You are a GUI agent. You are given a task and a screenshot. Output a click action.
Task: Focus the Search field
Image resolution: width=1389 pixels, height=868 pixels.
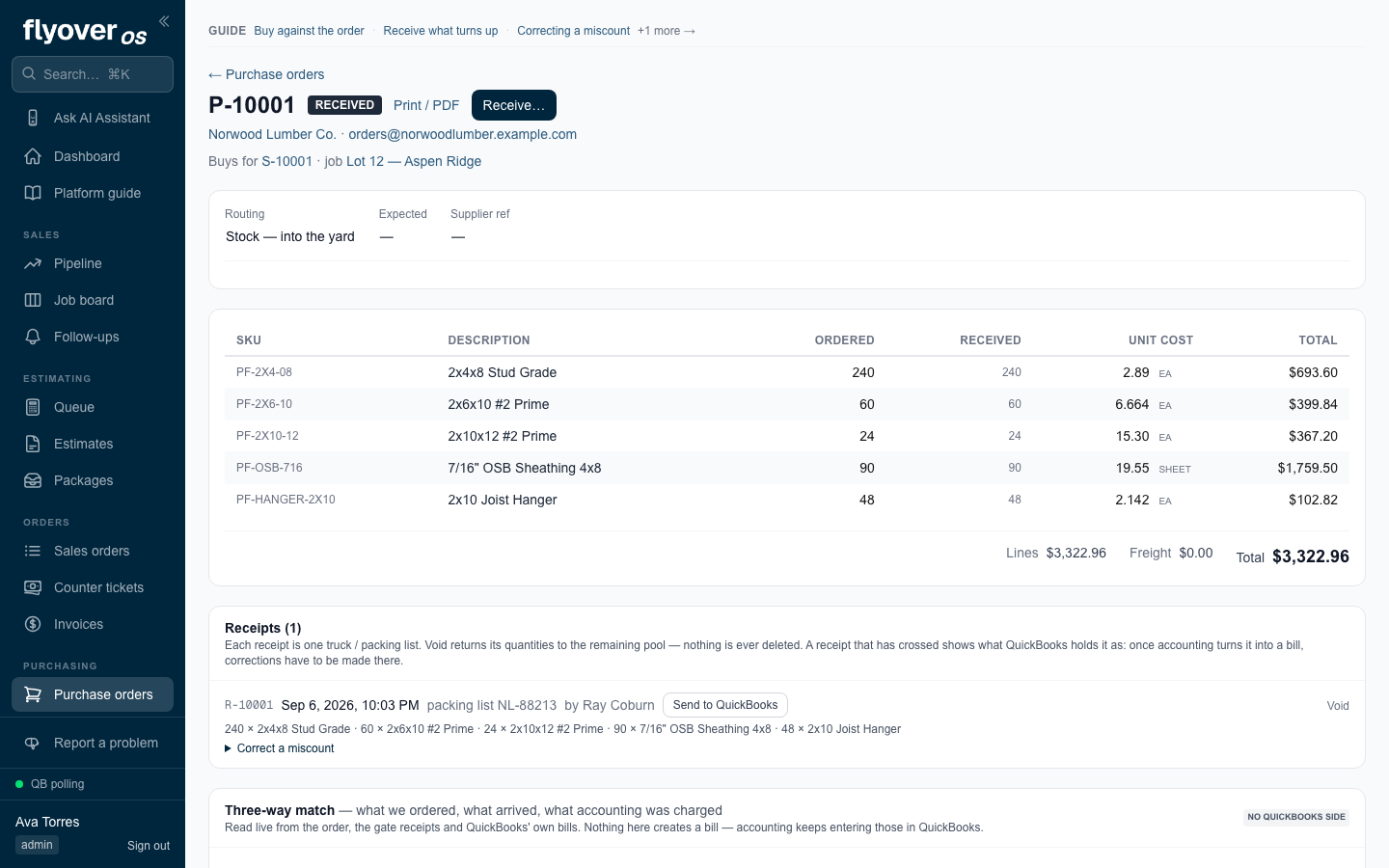point(93,74)
